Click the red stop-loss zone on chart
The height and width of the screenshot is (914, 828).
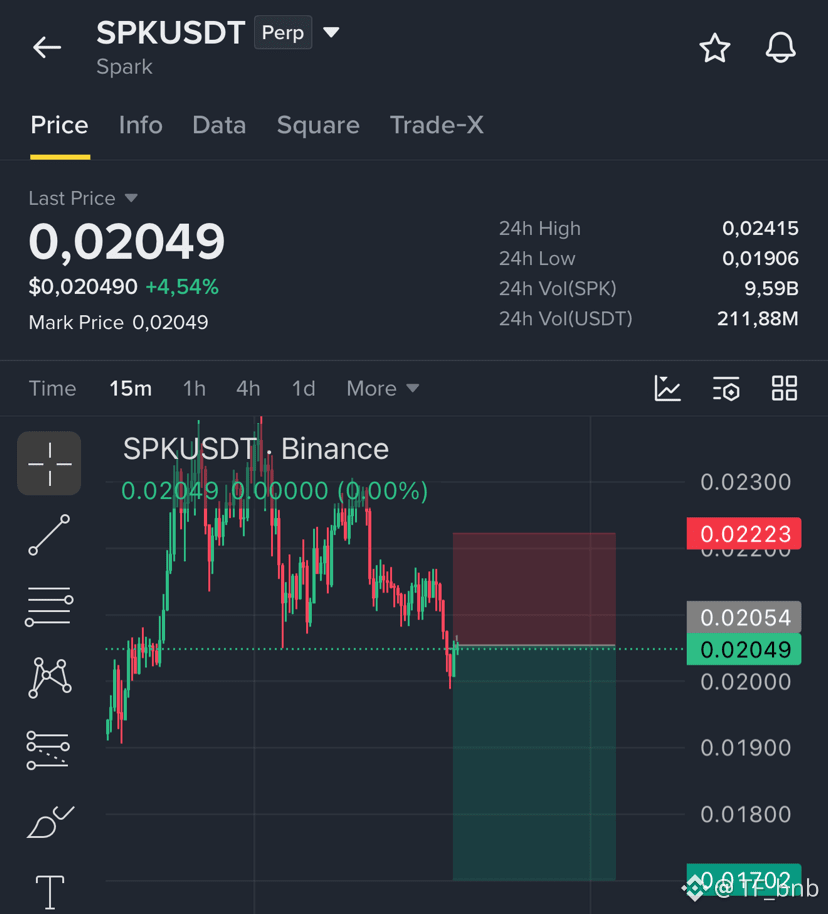pyautogui.click(x=534, y=589)
